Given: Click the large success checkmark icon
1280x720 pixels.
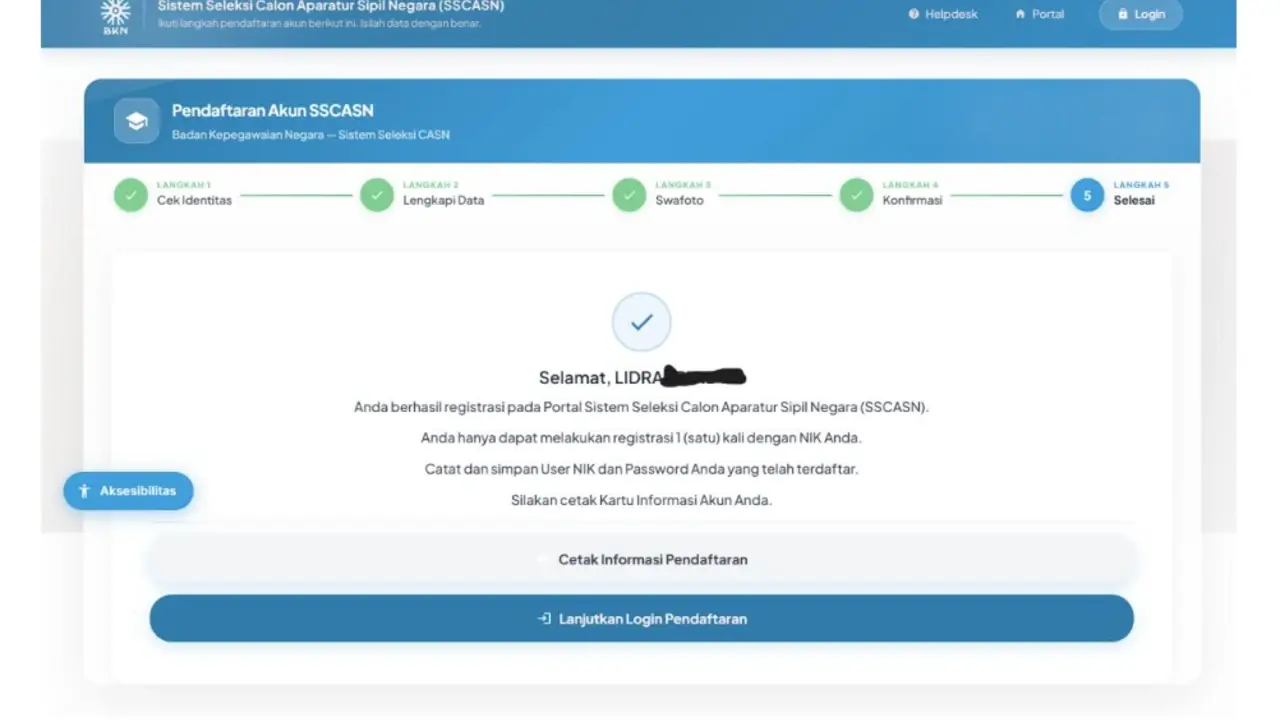Looking at the screenshot, I should pos(641,322).
